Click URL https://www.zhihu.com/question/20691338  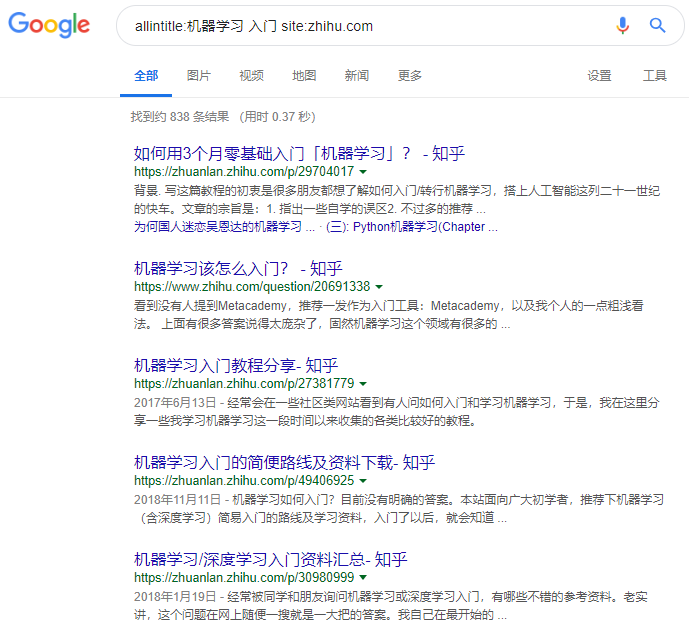pos(252,286)
